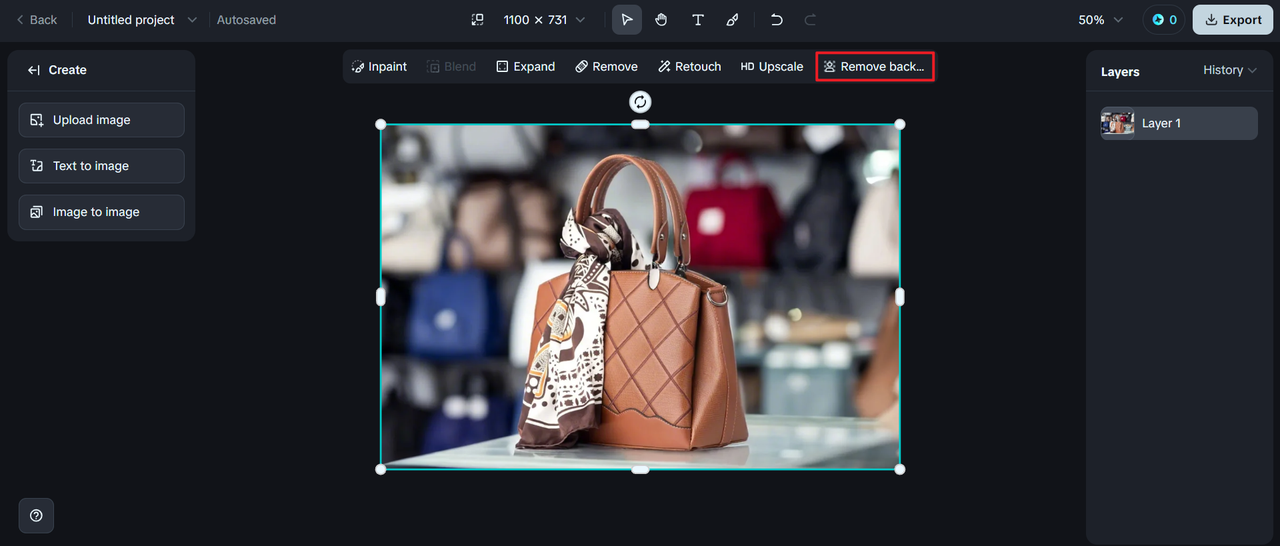This screenshot has width=1280, height=546.
Task: Choose Expand from the edit toolbar
Action: click(526, 67)
